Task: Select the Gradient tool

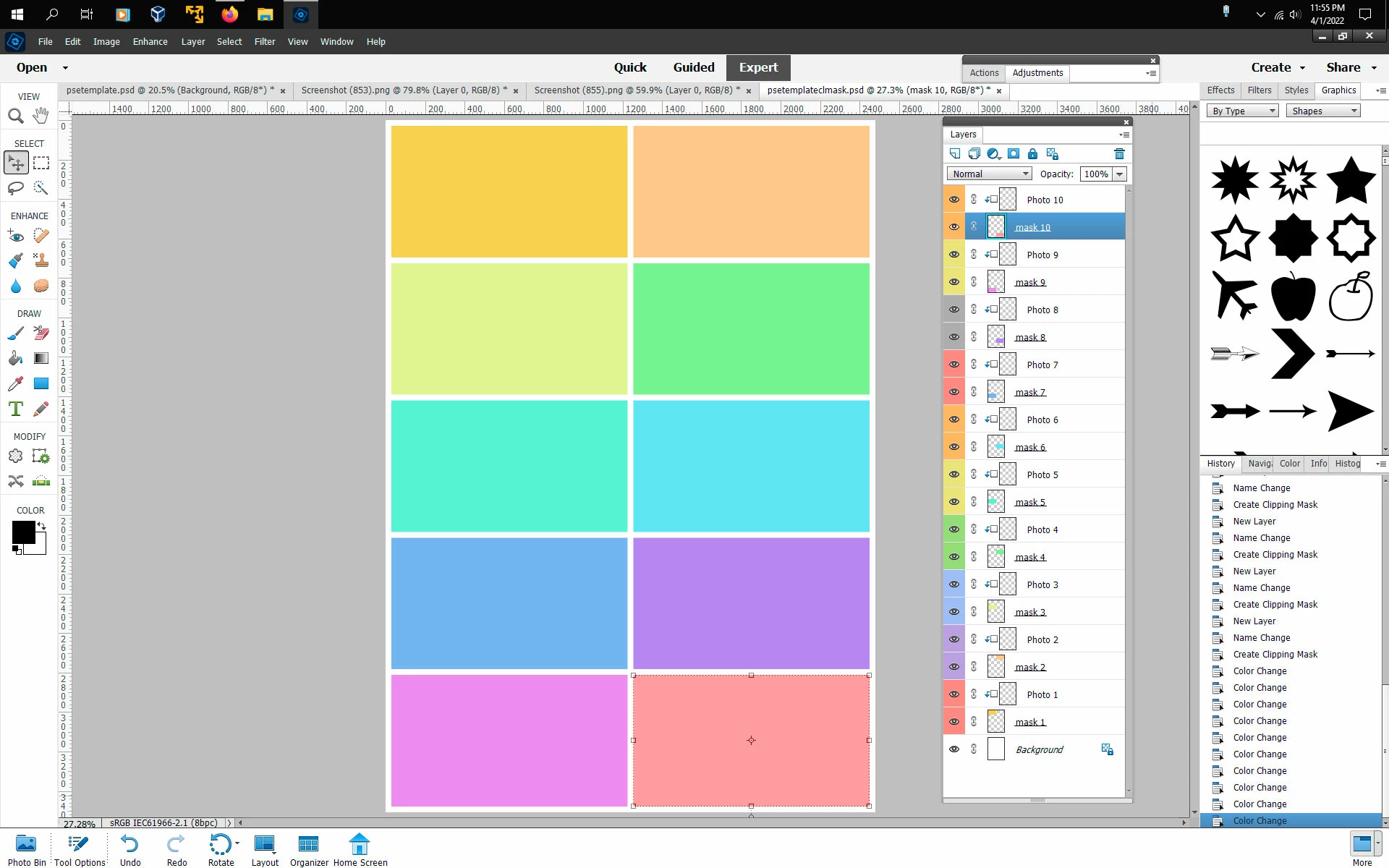Action: click(41, 359)
